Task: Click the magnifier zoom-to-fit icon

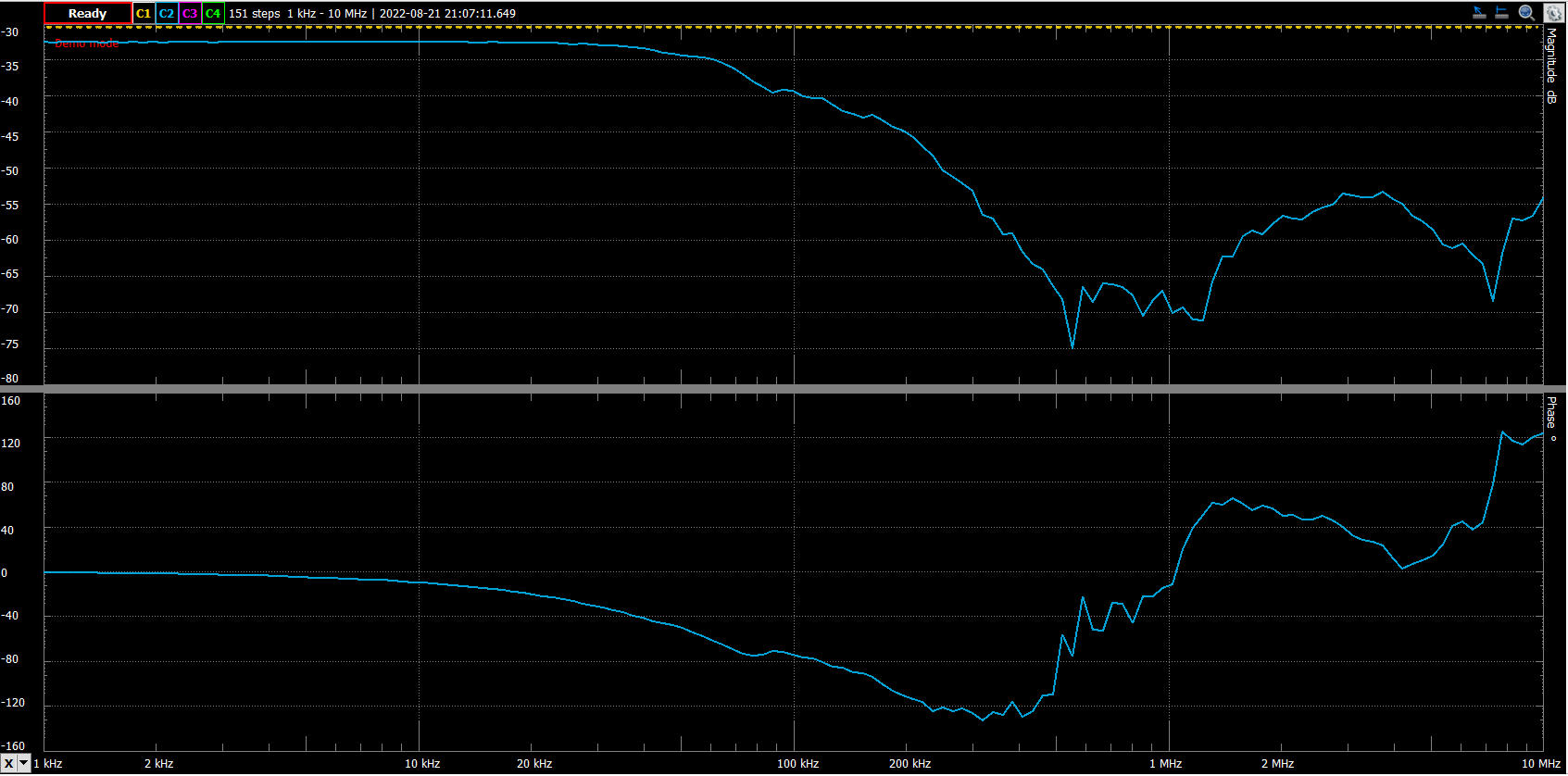Action: pyautogui.click(x=1527, y=13)
